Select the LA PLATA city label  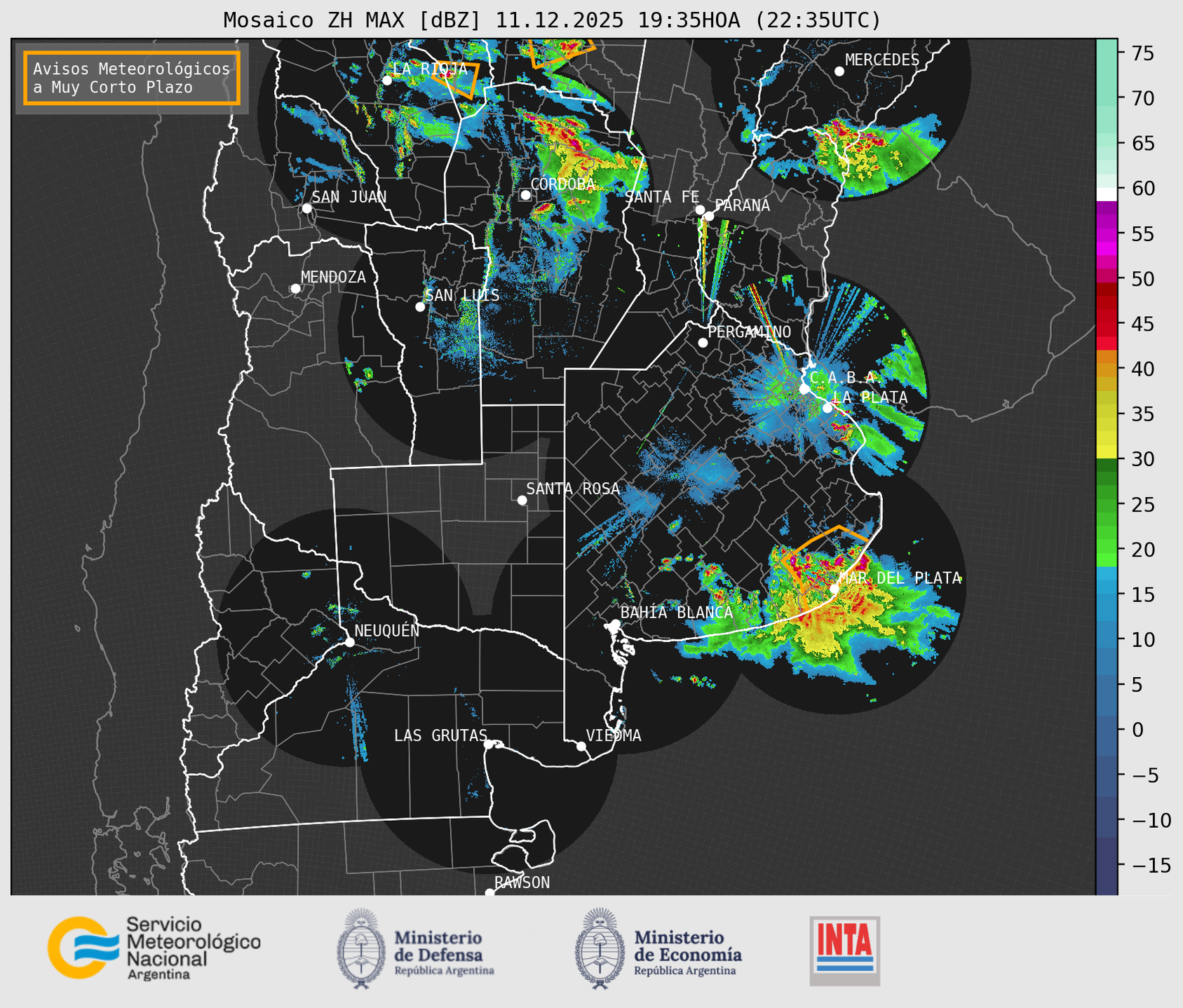click(x=870, y=397)
